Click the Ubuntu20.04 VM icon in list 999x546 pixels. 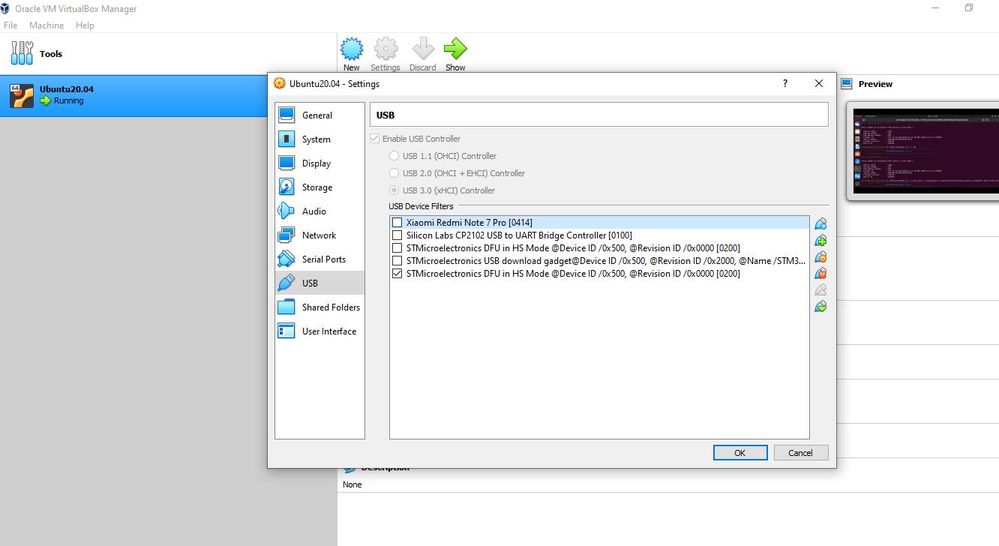coord(21,96)
